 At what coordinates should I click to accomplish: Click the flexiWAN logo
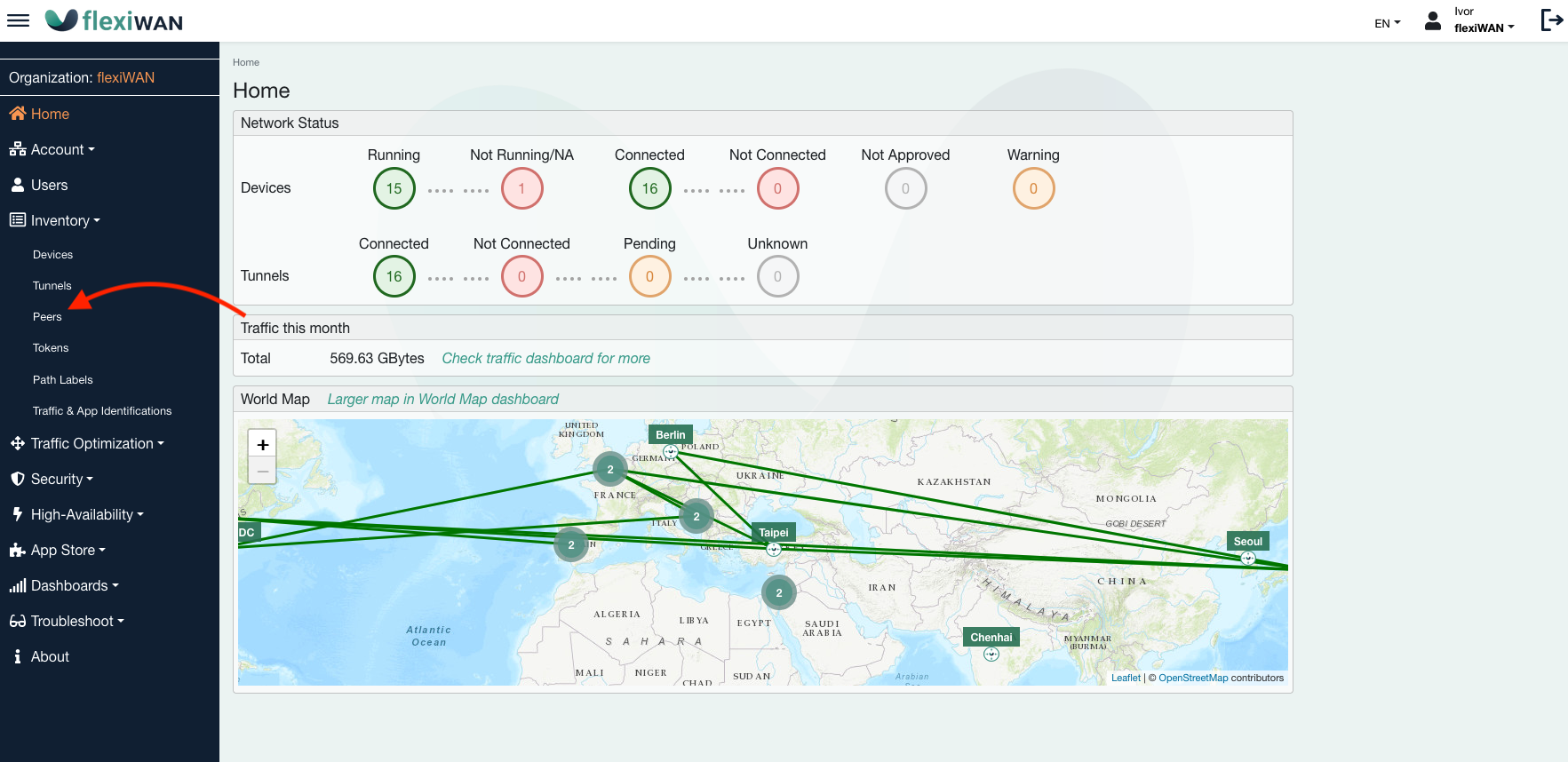point(115,20)
